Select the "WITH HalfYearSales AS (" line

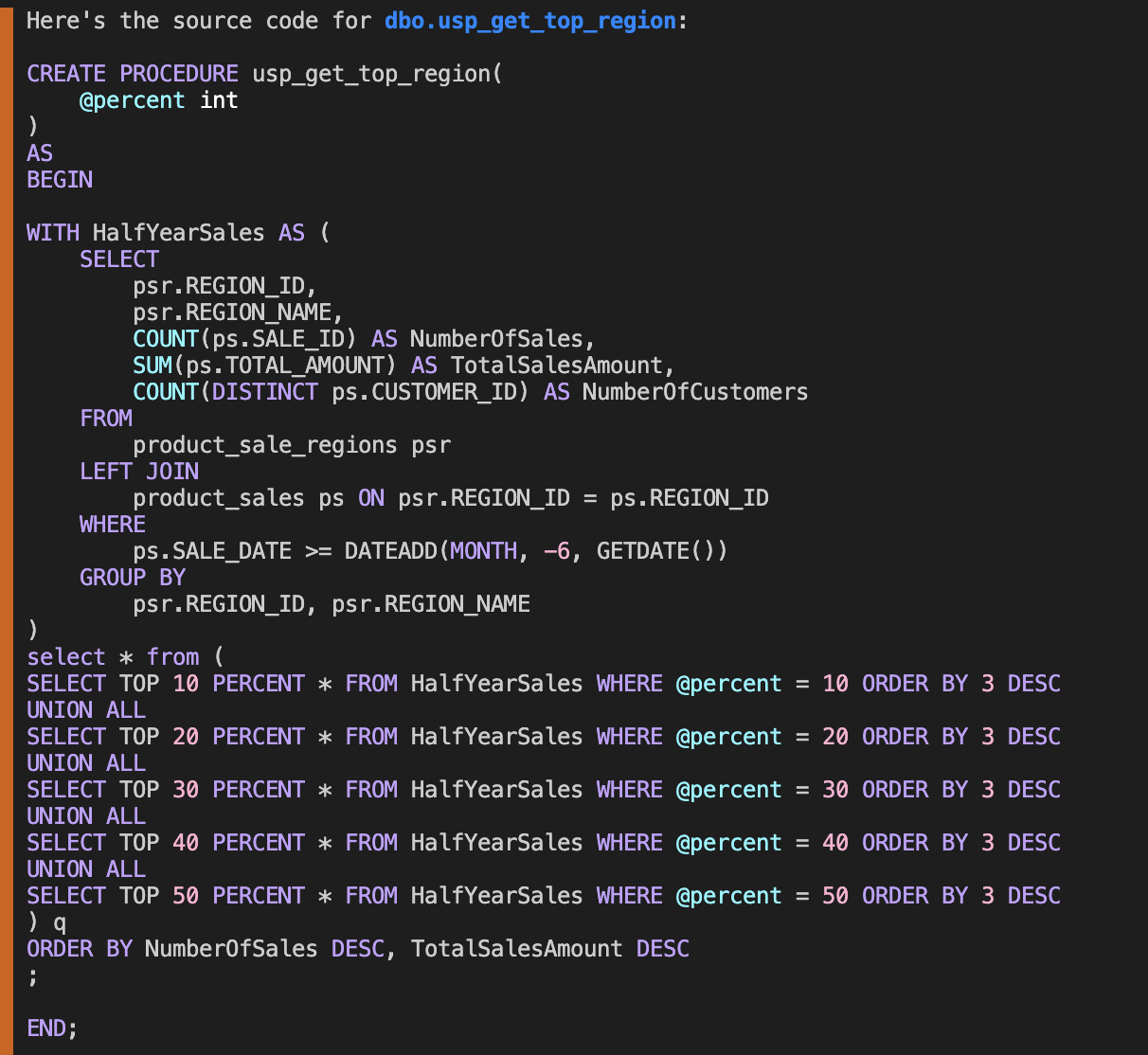tap(178, 233)
